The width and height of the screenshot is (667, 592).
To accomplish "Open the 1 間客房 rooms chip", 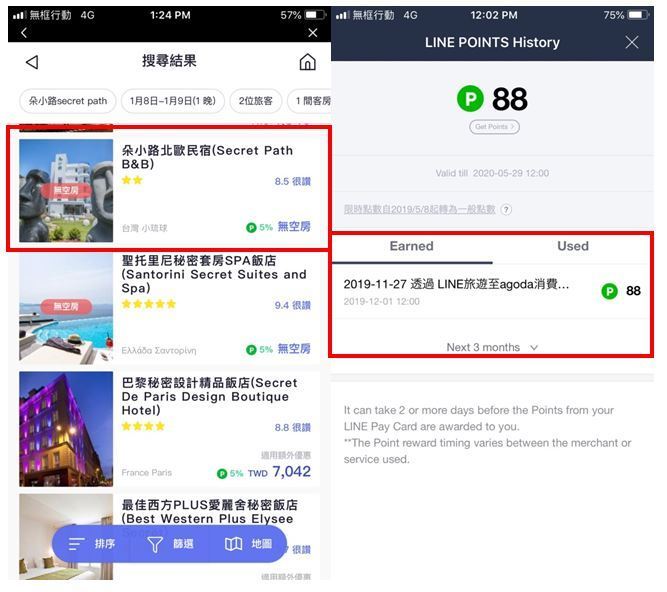I will [310, 101].
